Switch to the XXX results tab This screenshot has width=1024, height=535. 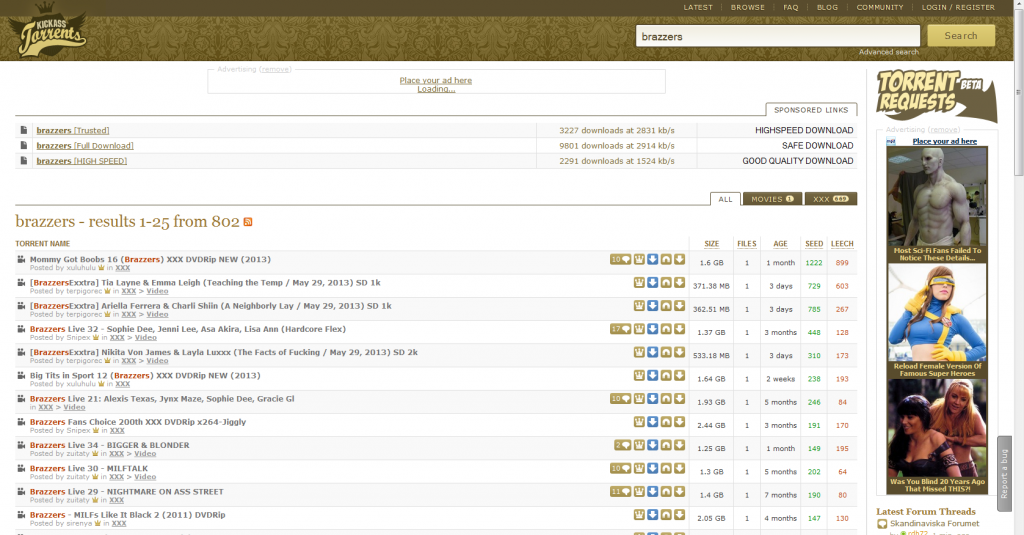(x=831, y=199)
